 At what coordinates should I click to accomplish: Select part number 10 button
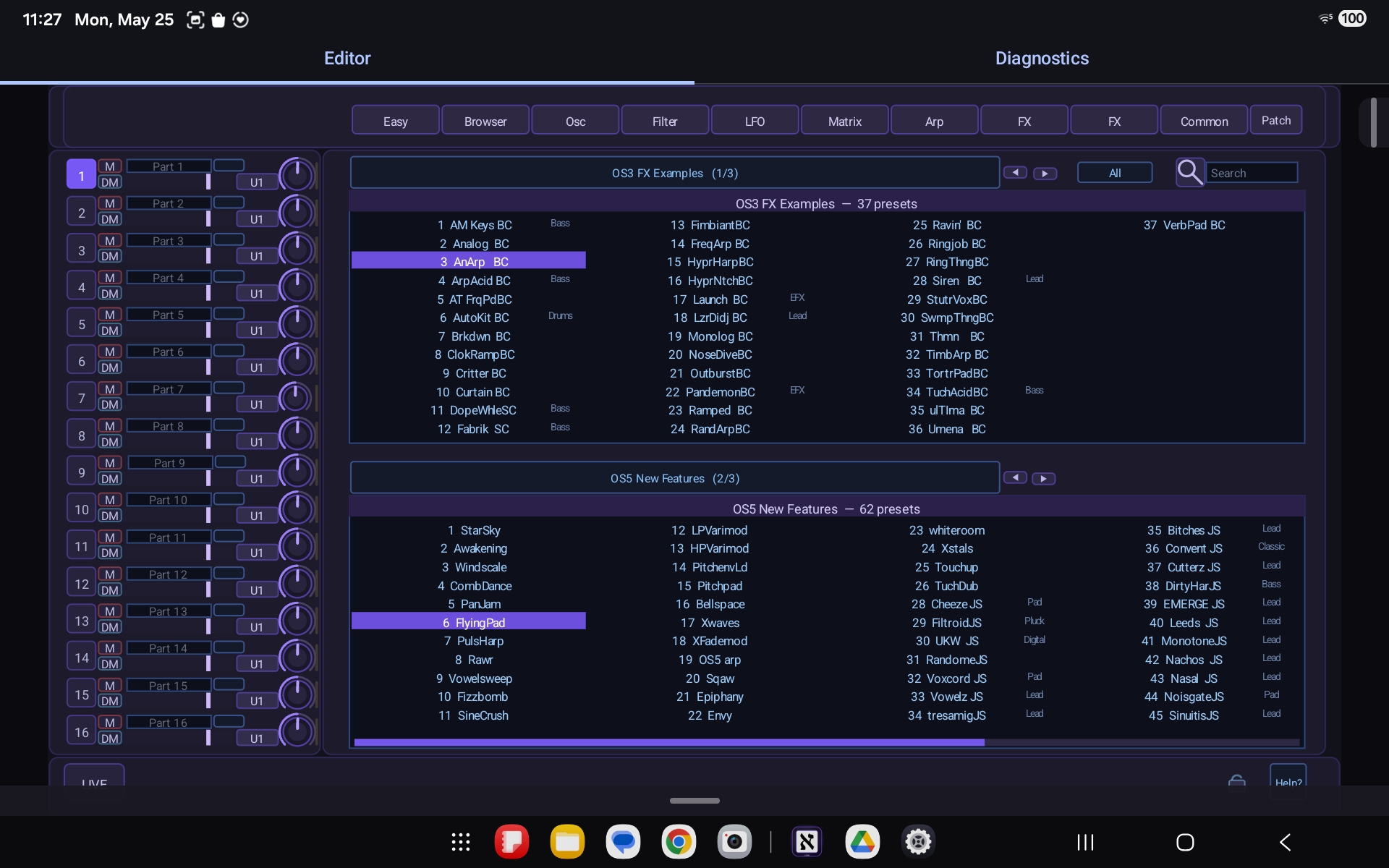pyautogui.click(x=82, y=509)
